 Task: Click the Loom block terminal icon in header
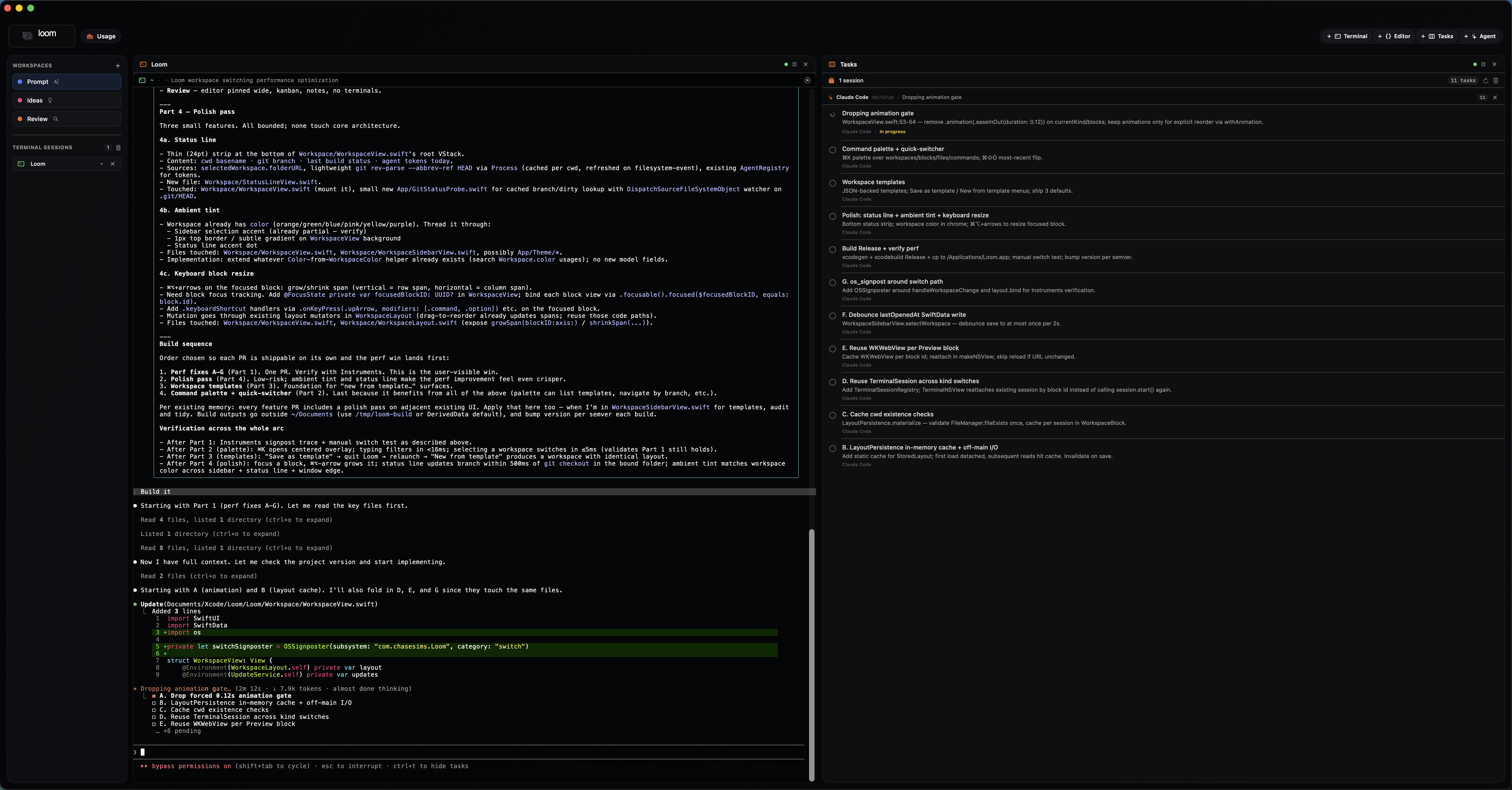point(143,65)
